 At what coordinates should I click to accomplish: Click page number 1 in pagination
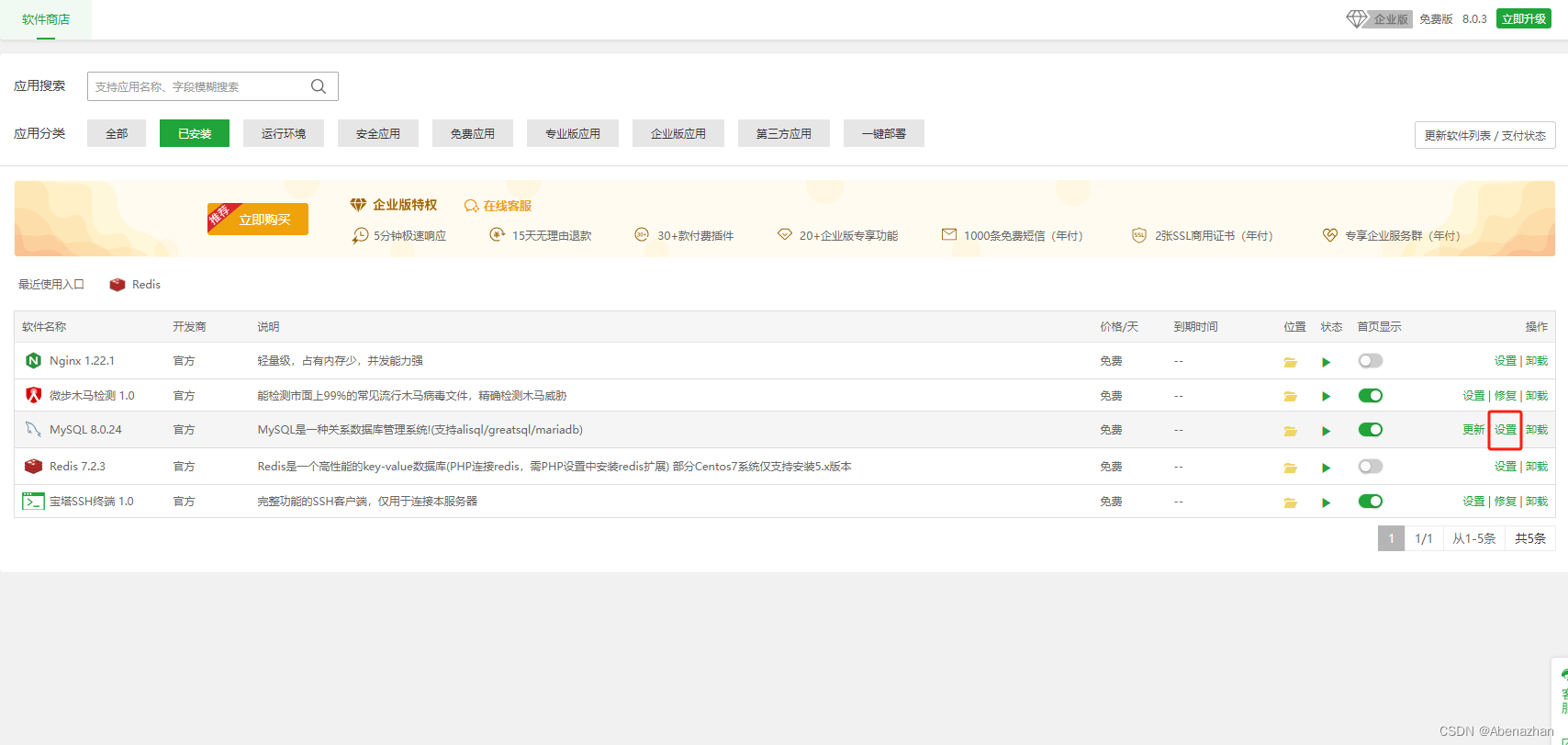1391,538
